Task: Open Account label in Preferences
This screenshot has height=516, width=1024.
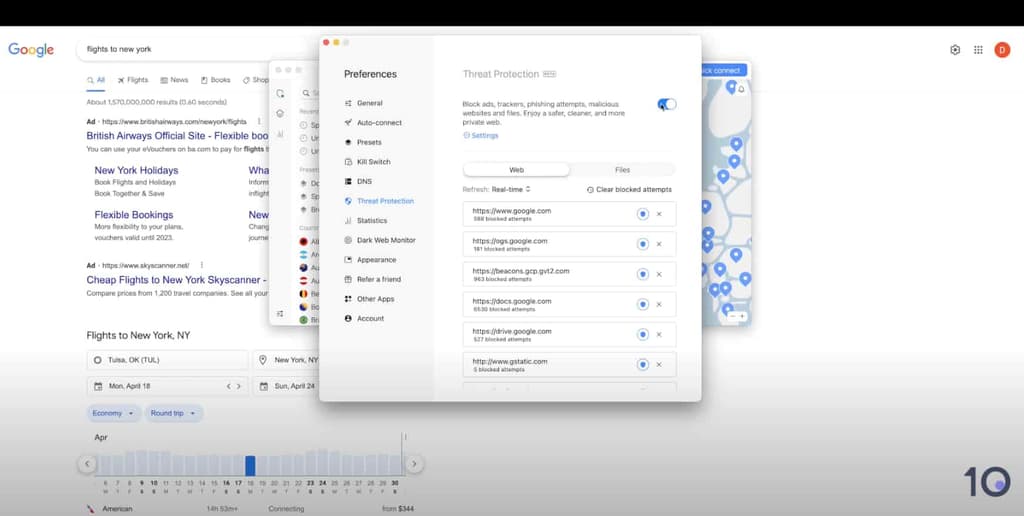Action: (x=370, y=319)
